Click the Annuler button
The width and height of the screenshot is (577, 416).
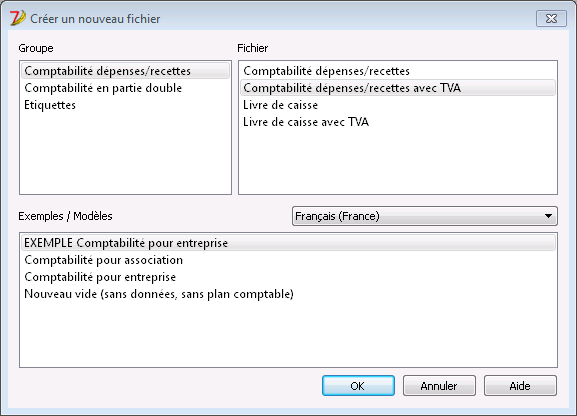click(439, 386)
